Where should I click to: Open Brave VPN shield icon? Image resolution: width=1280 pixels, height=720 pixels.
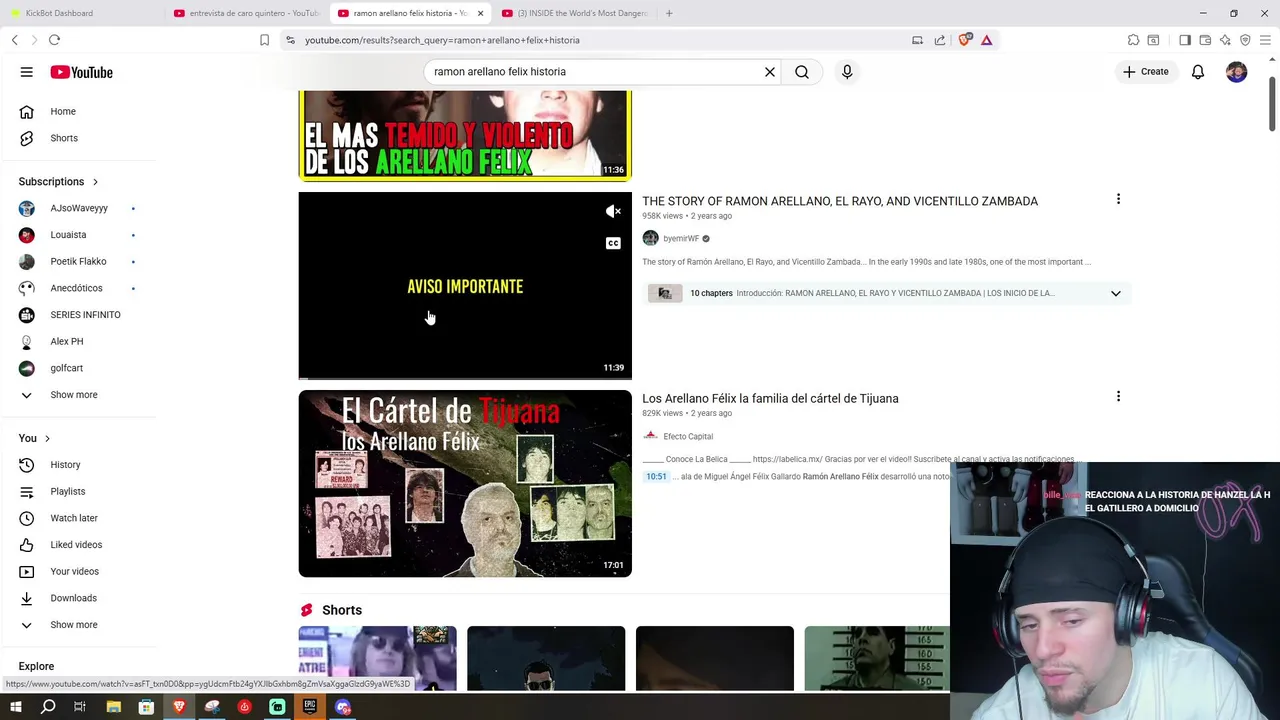point(1245,40)
